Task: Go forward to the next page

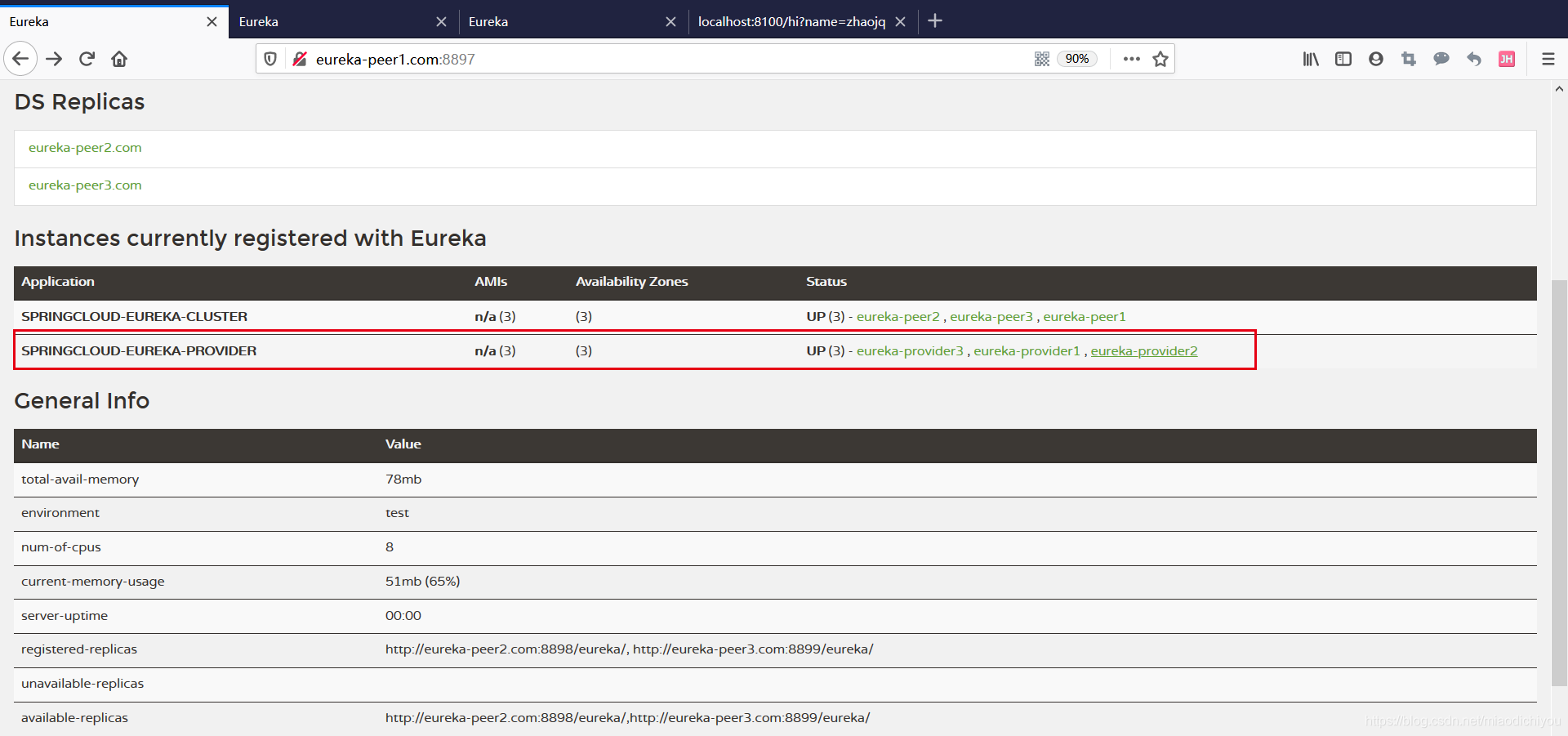Action: pyautogui.click(x=54, y=59)
